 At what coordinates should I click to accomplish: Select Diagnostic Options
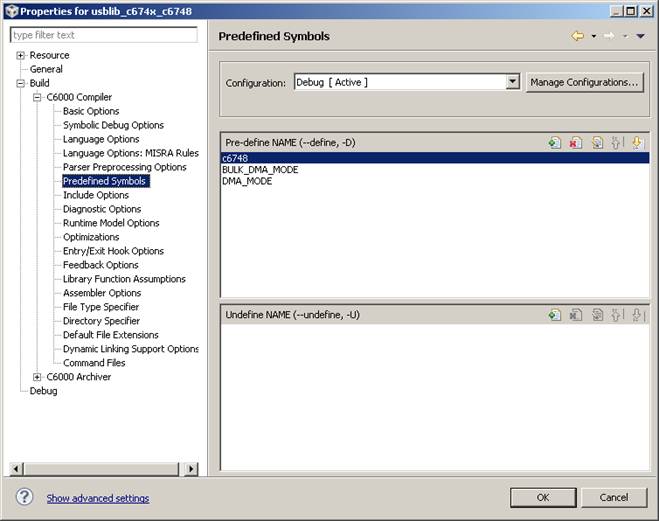102,209
